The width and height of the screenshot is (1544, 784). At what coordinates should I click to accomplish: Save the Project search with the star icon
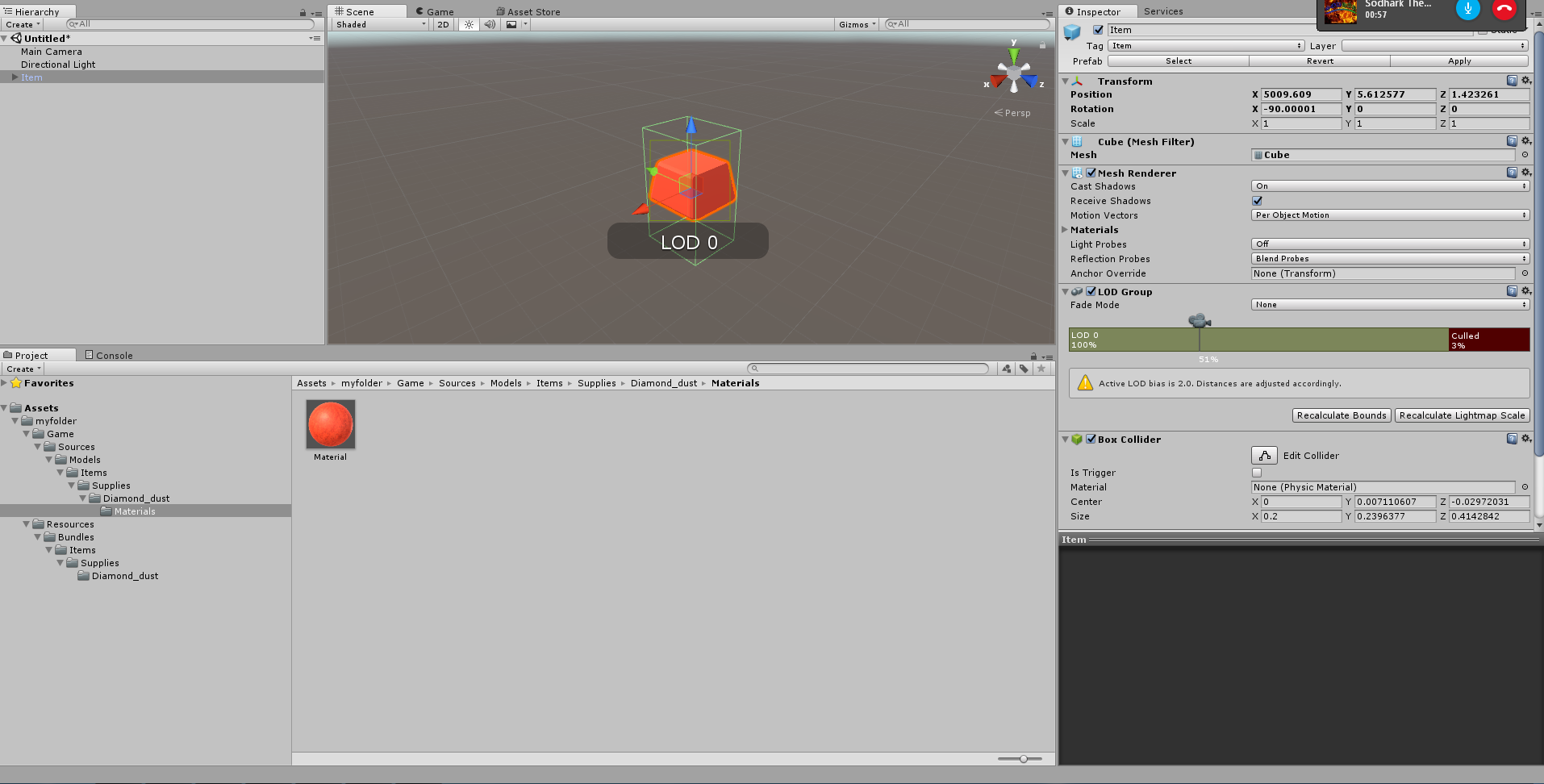(x=1041, y=369)
